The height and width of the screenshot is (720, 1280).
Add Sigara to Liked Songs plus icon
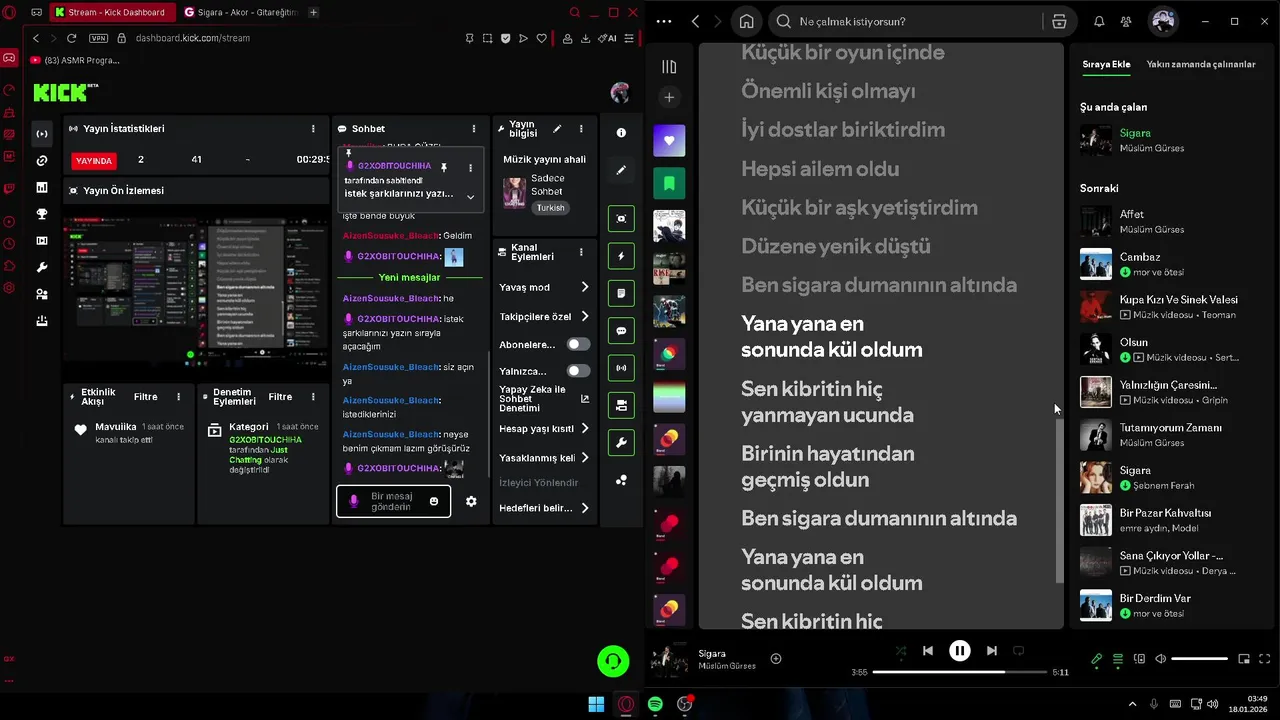click(776, 659)
